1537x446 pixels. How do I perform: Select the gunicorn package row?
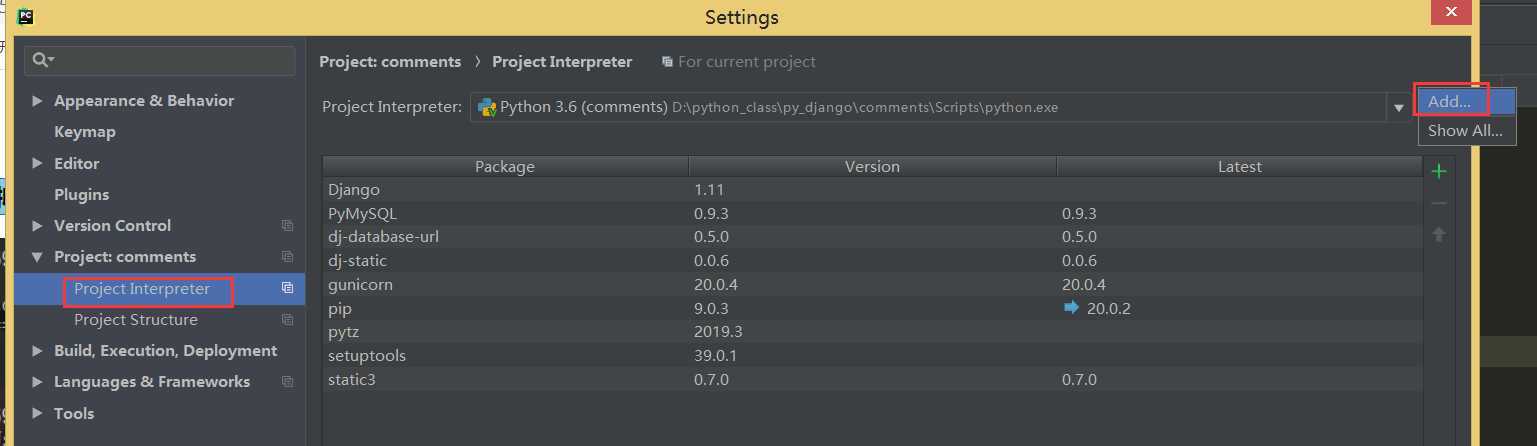pos(873,285)
